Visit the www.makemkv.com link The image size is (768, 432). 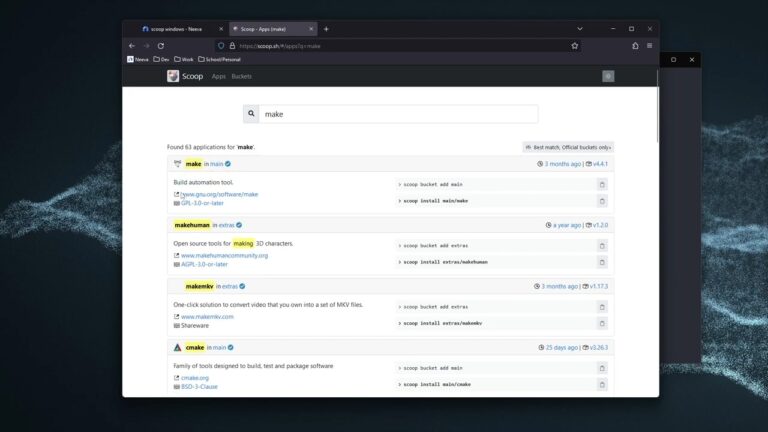pyautogui.click(x=207, y=317)
